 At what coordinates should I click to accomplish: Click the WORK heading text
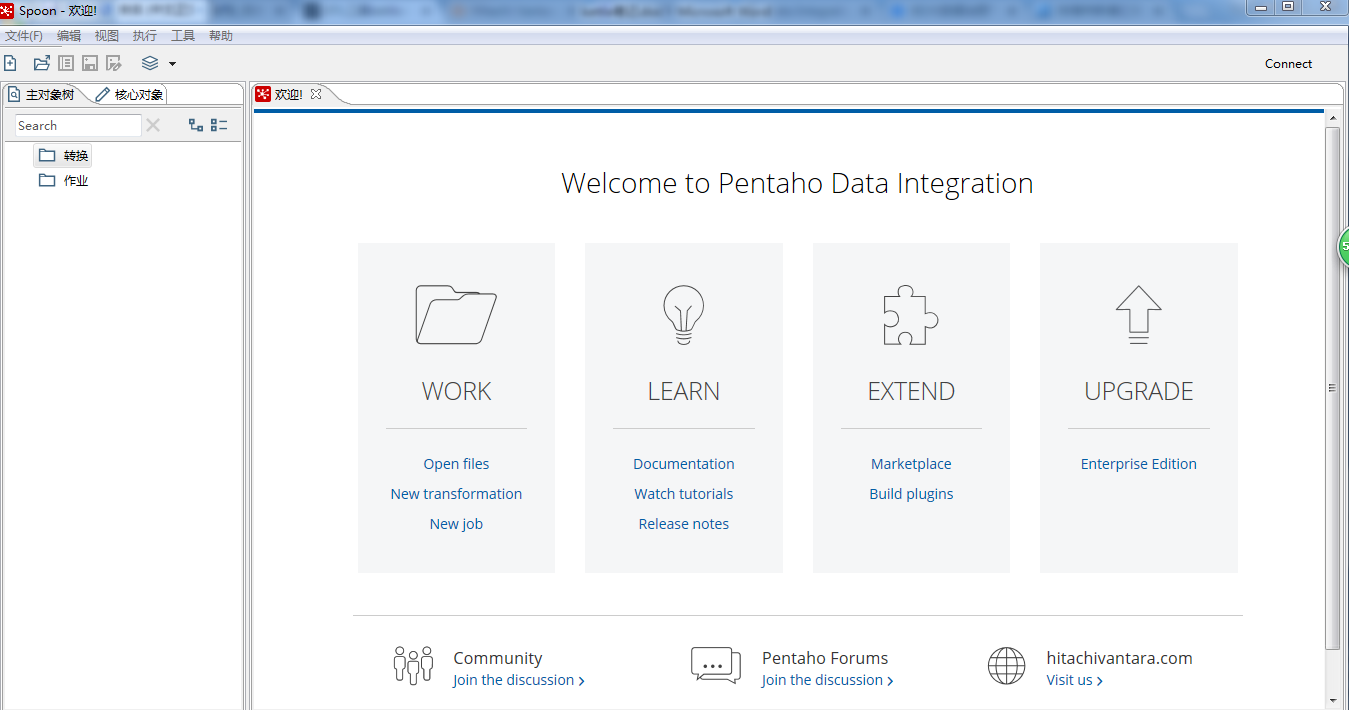coord(456,391)
